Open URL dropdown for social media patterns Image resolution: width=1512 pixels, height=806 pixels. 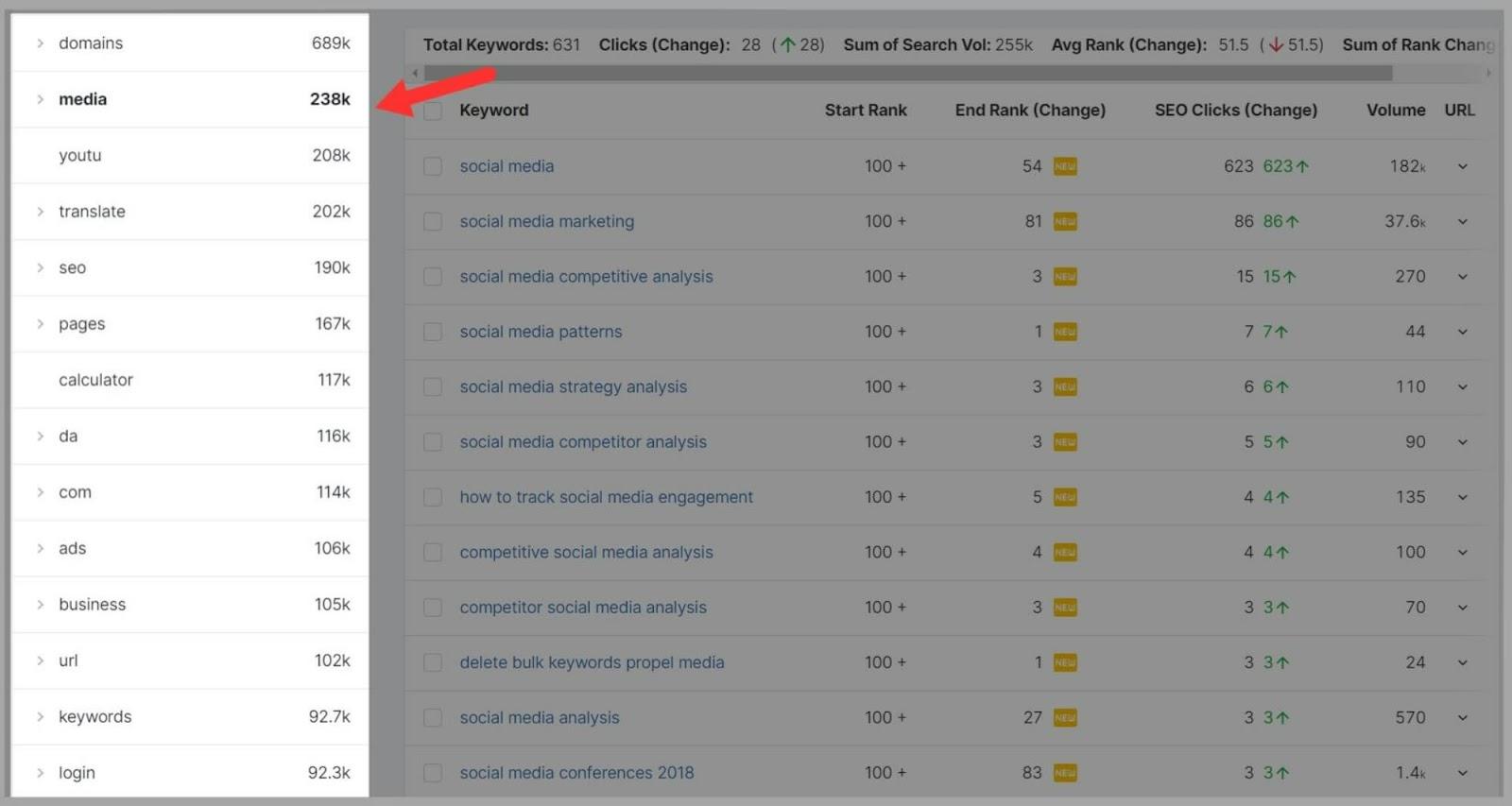coord(1462,332)
